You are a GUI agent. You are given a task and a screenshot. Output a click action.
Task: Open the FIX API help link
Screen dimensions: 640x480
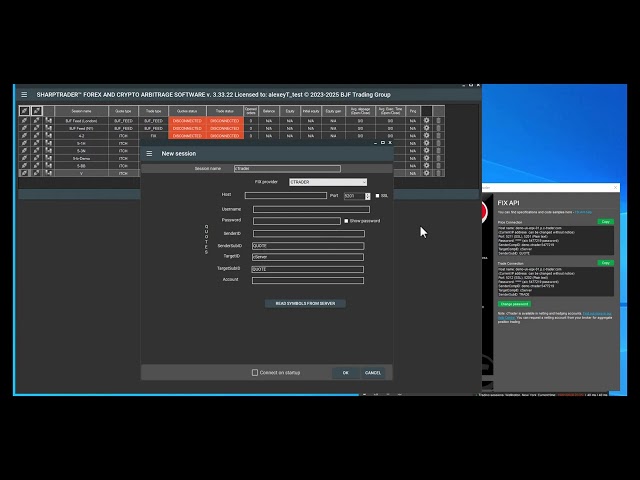pos(583,212)
